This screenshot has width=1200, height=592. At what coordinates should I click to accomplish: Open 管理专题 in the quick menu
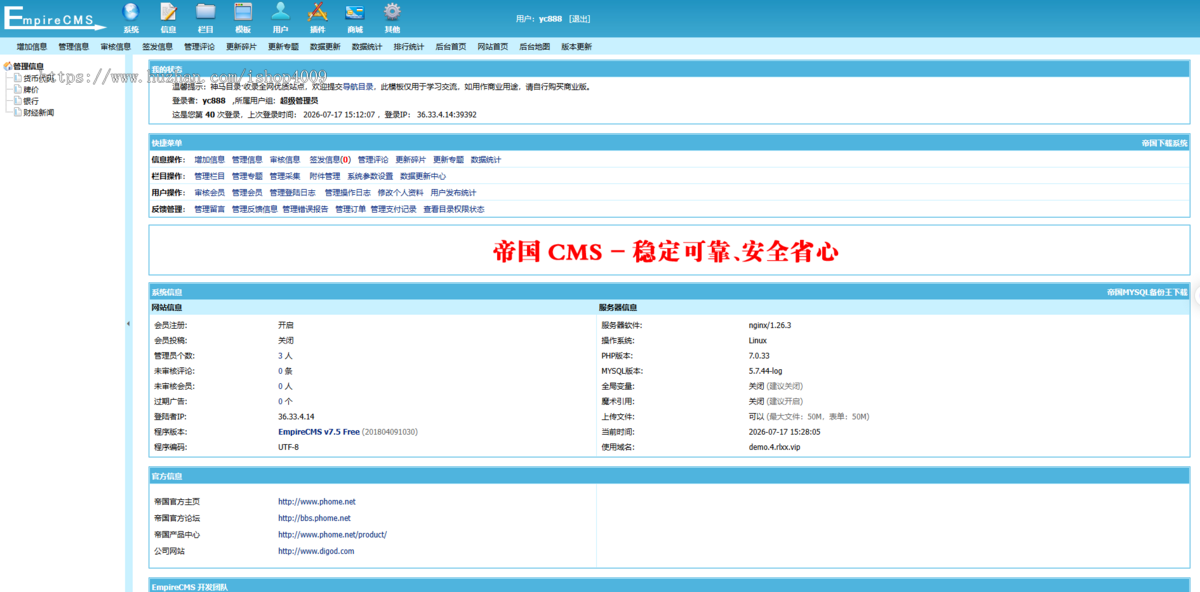pyautogui.click(x=248, y=176)
